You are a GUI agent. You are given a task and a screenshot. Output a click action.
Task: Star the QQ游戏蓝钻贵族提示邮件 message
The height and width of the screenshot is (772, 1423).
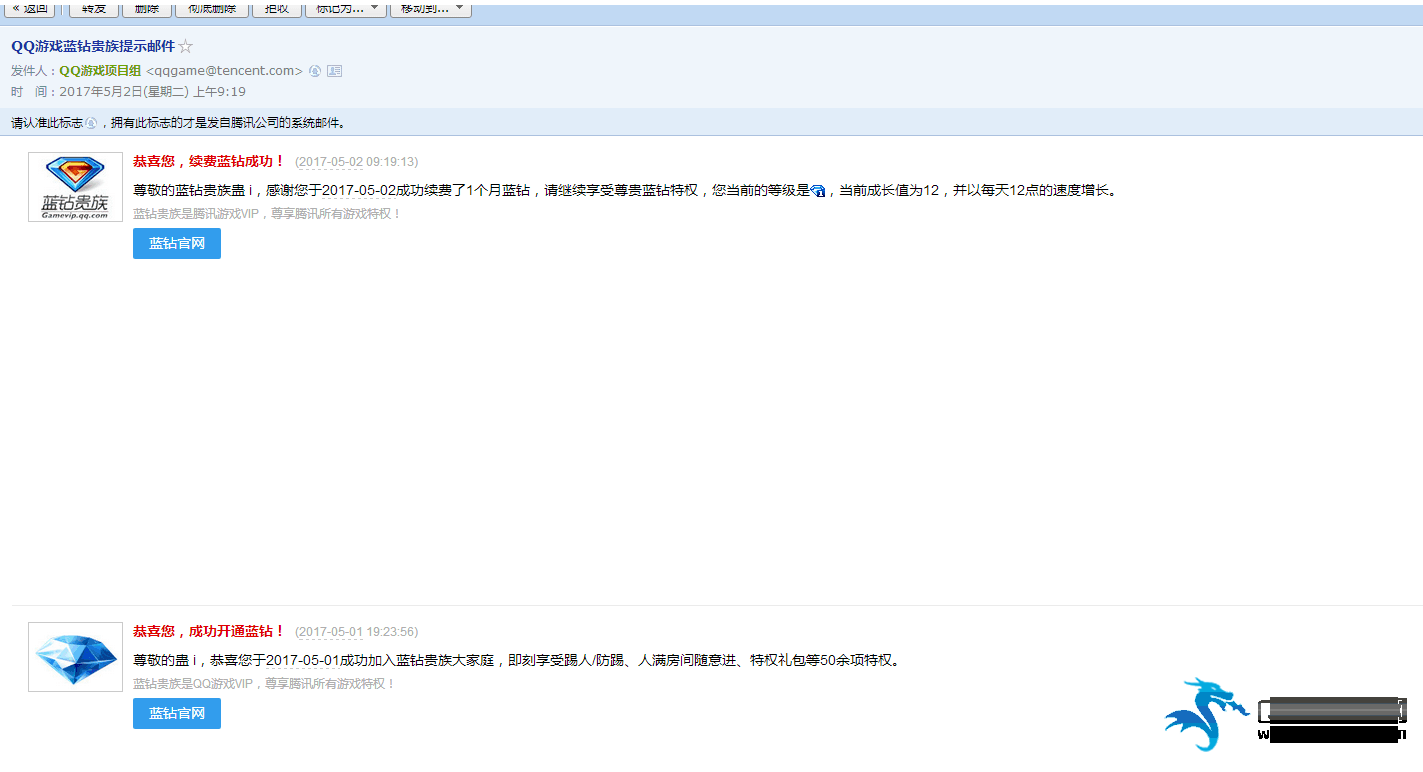click(x=186, y=47)
